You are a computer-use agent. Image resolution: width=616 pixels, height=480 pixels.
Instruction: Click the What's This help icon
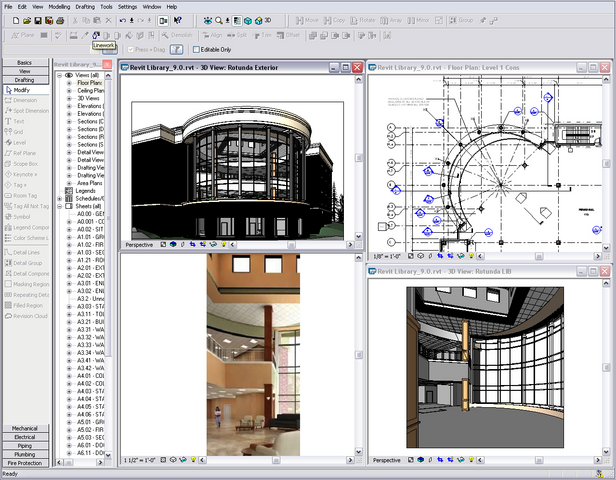(x=178, y=20)
